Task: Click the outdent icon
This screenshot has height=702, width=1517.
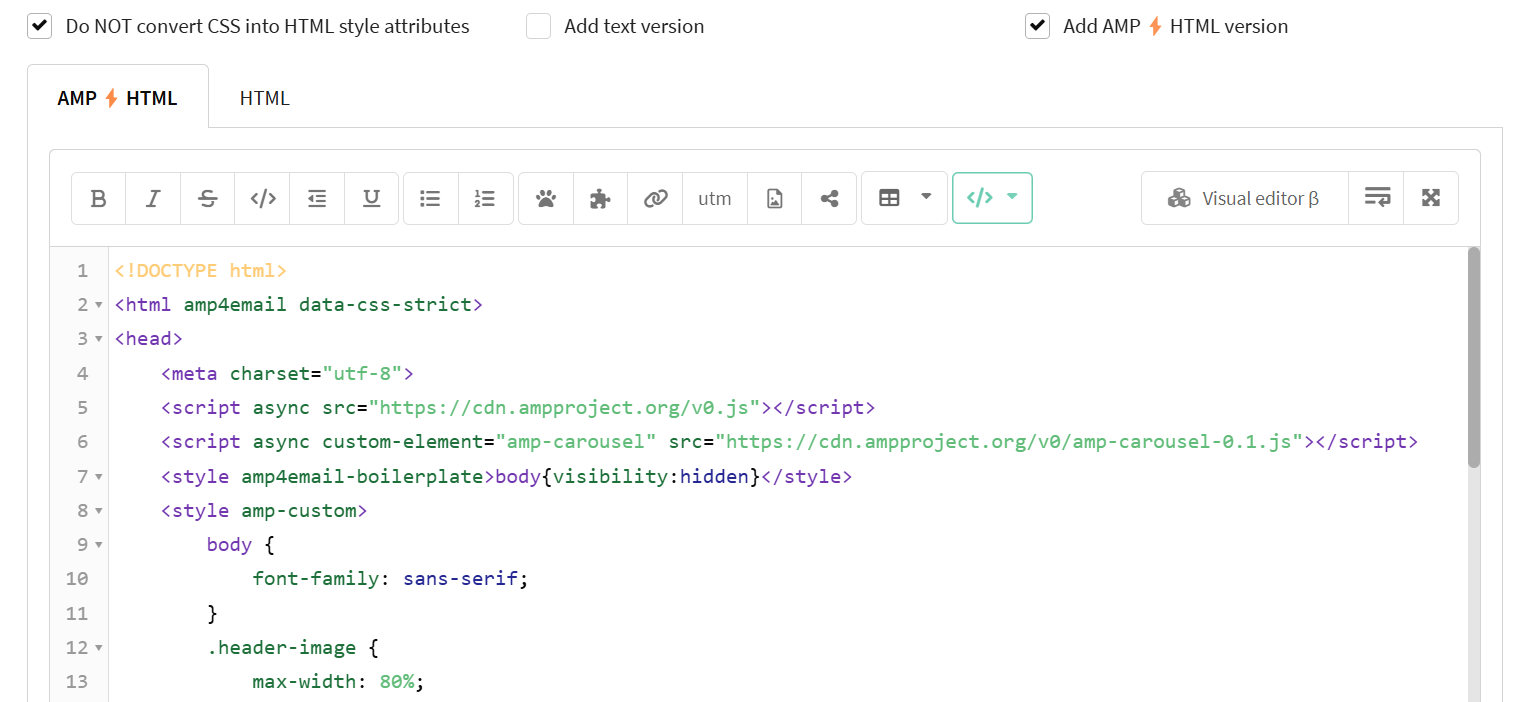Action: 317,198
